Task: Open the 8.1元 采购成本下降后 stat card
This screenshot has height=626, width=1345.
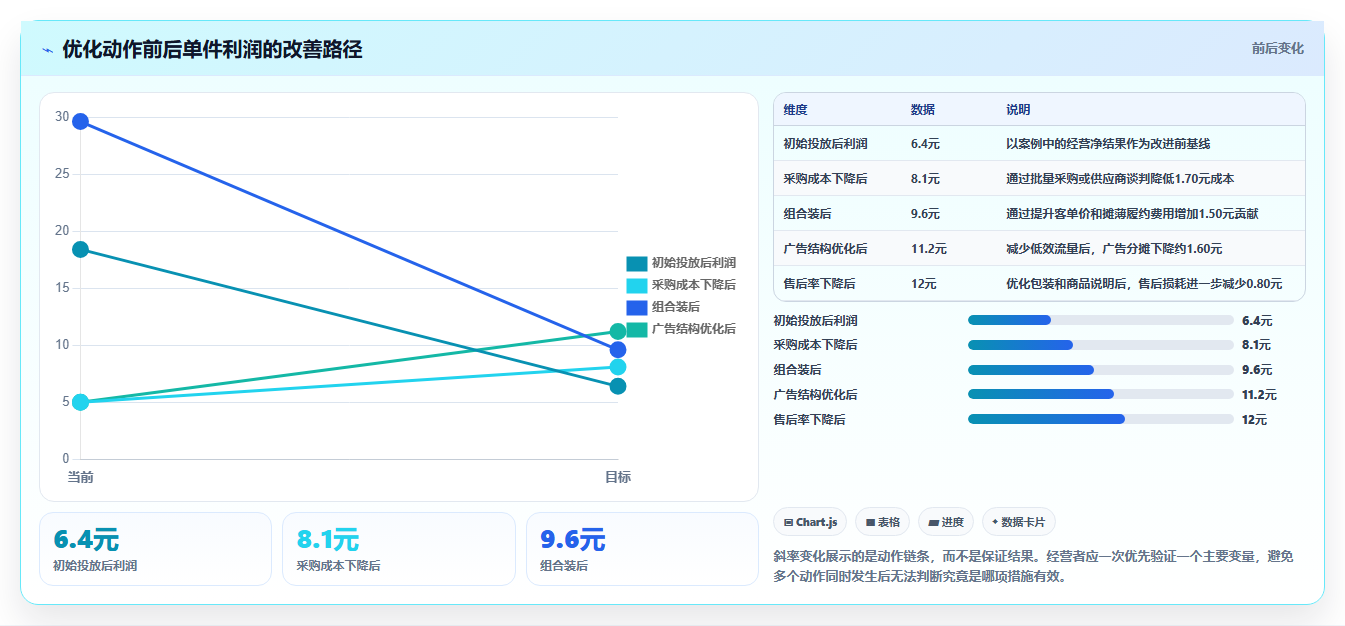Action: 399,549
